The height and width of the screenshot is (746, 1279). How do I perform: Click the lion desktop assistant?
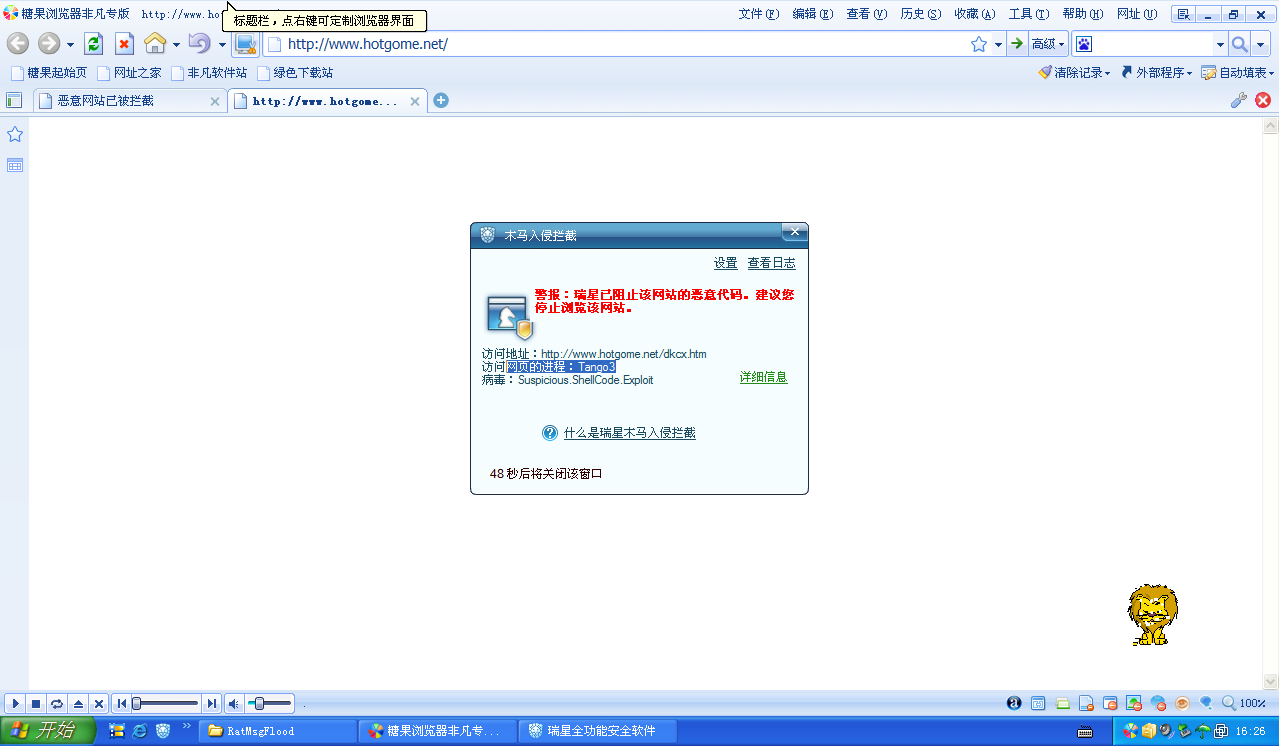pyautogui.click(x=1153, y=615)
